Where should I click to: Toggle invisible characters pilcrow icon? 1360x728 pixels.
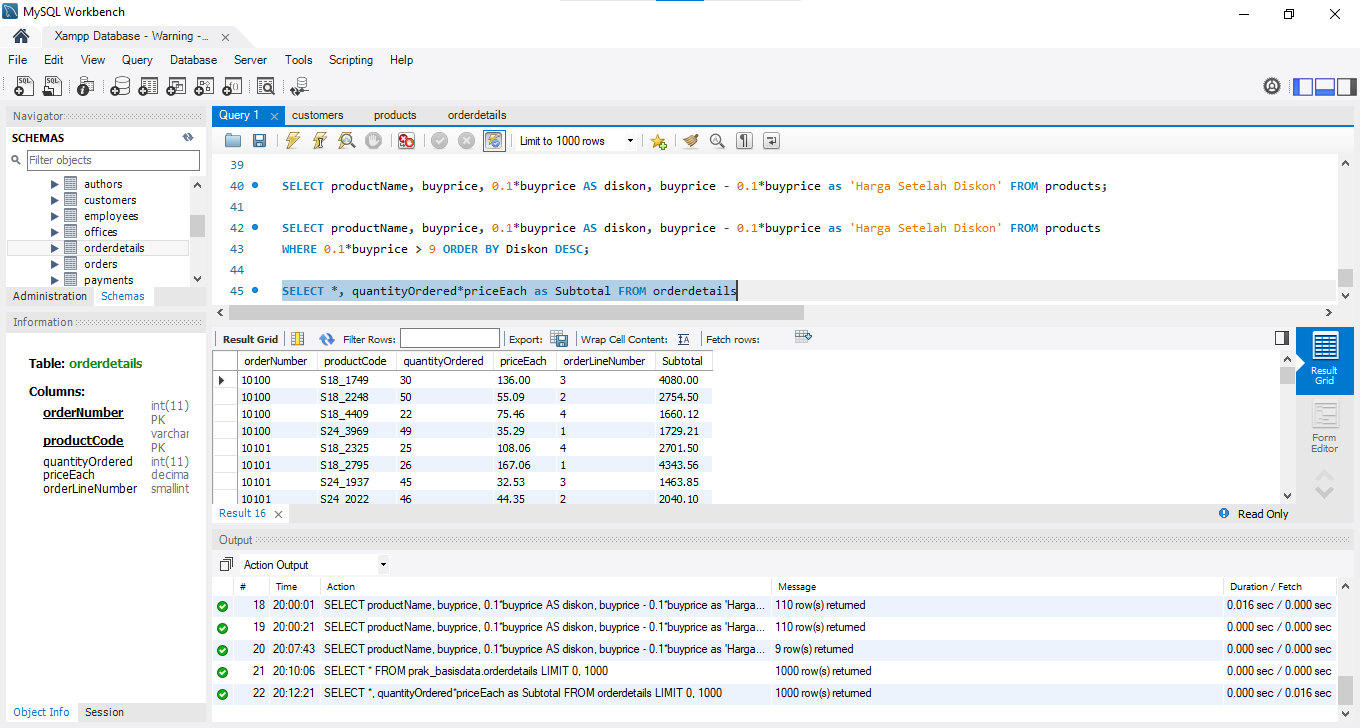click(x=744, y=141)
